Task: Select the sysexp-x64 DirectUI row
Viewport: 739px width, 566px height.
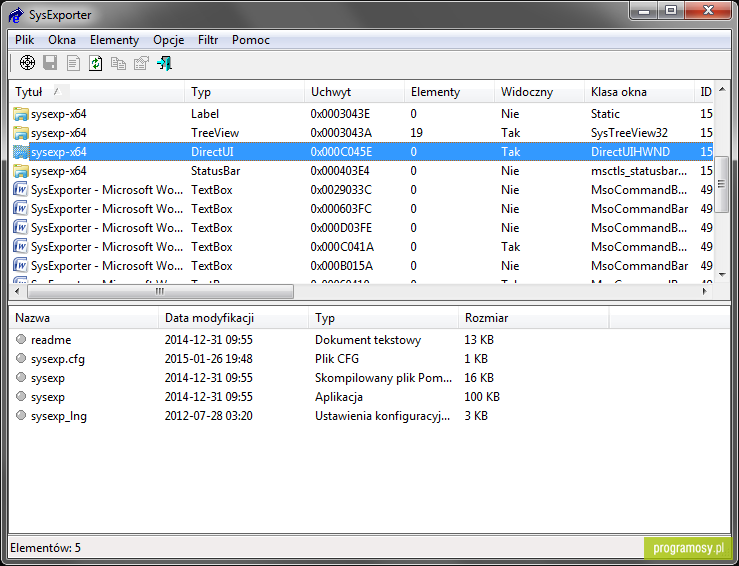Action: [x=361, y=152]
